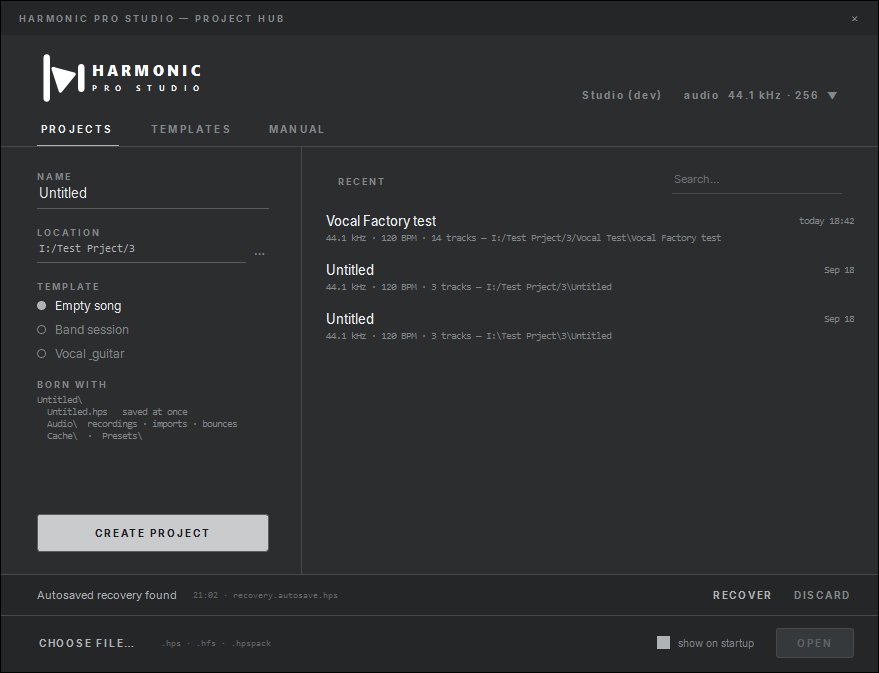The image size is (879, 673).
Task: Click the Untitled.hps saved at once line
Action: (117, 412)
